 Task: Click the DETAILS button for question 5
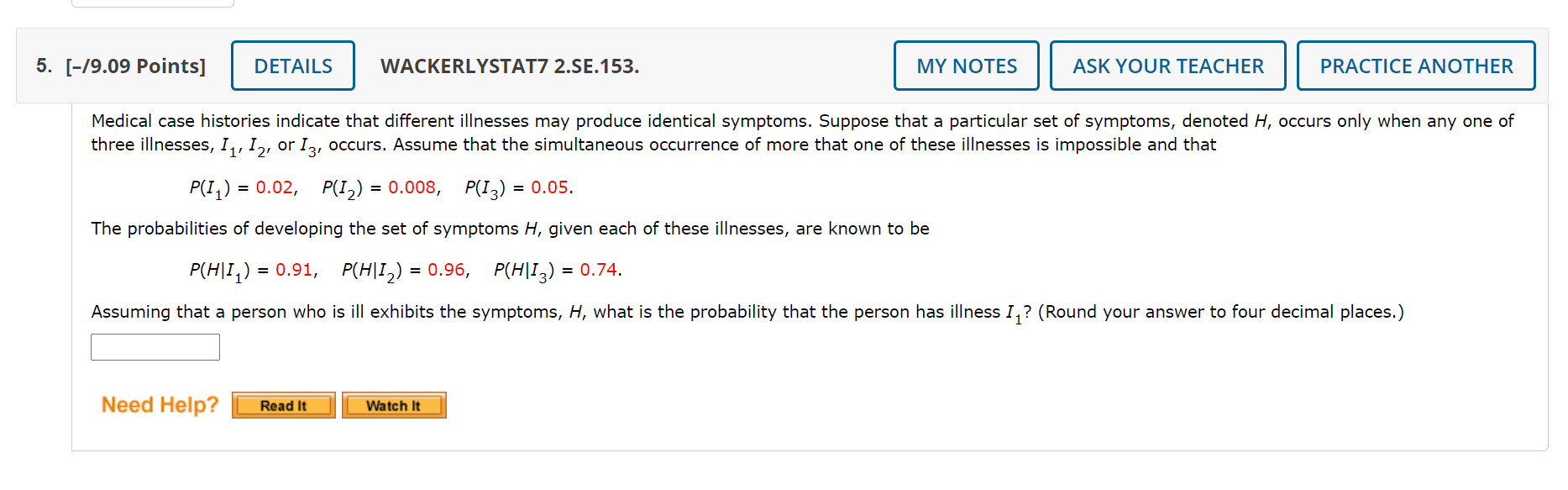tap(292, 66)
